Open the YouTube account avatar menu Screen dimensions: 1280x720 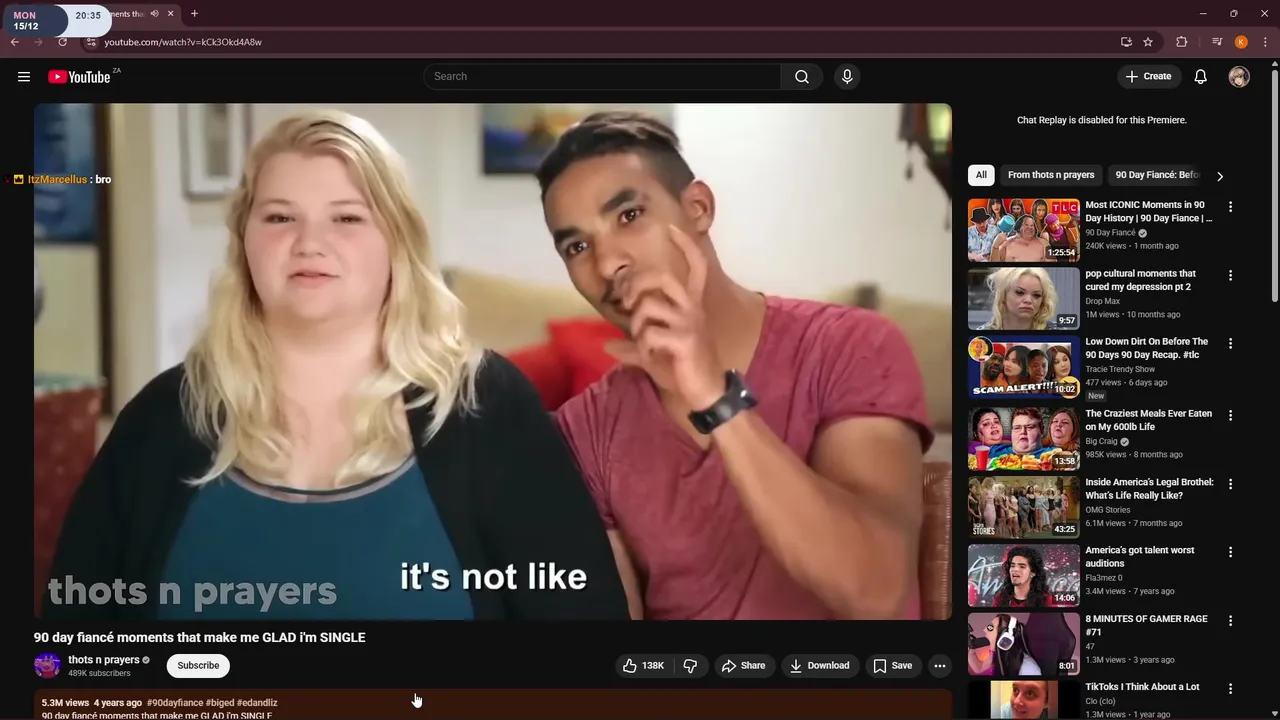[1239, 77]
